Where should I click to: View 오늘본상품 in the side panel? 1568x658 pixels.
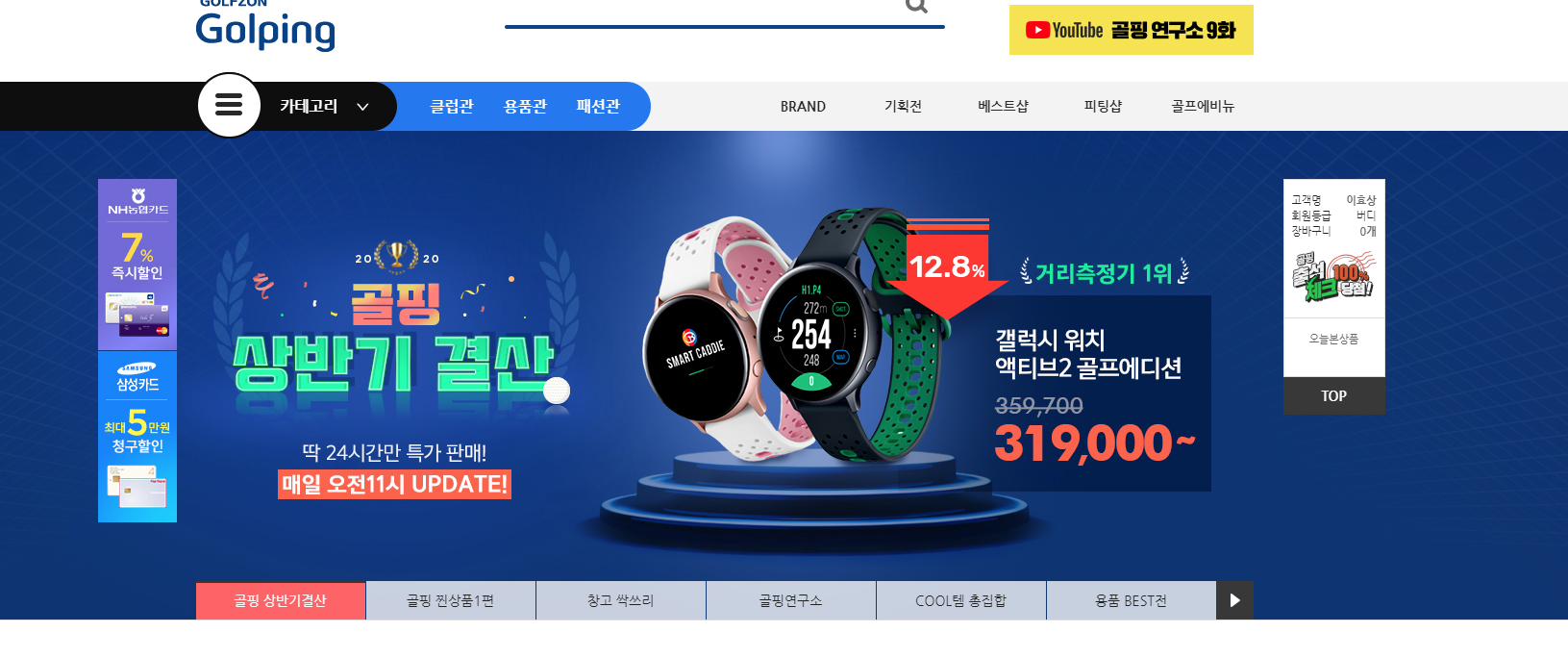pyautogui.click(x=1333, y=340)
